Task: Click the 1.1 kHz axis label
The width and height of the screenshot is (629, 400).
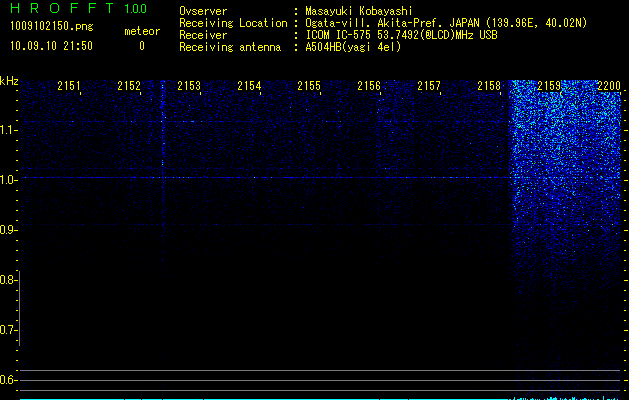Action: pos(8,130)
